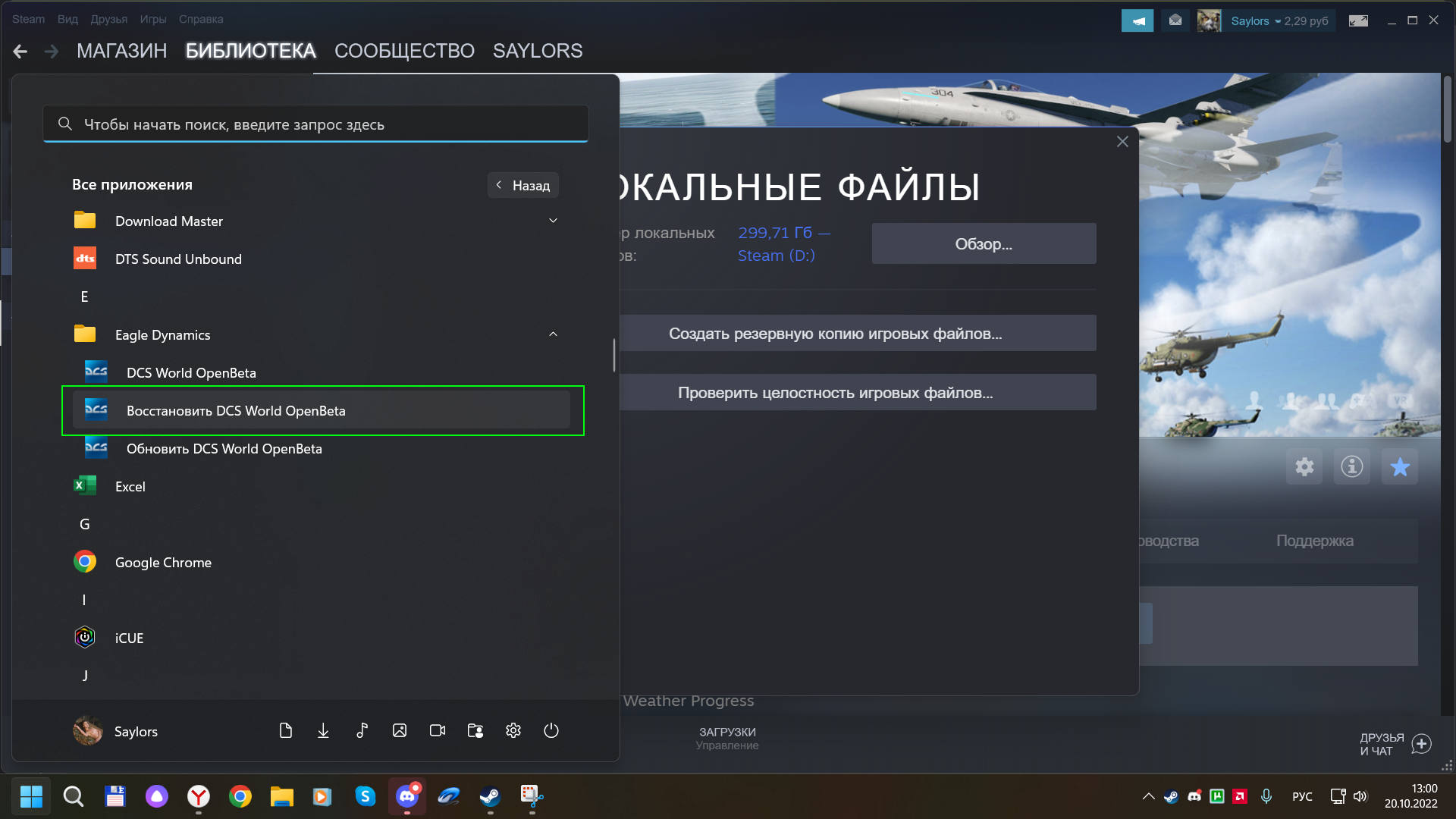Screen dimensions: 1456x819
Task: Close the local files dialog
Action: [1122, 142]
